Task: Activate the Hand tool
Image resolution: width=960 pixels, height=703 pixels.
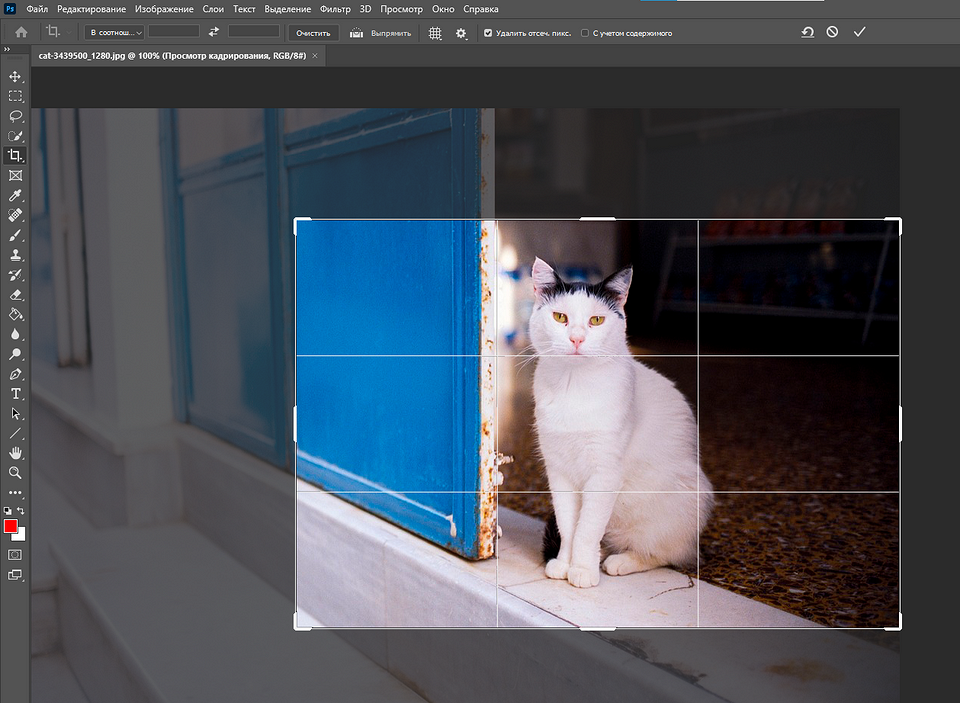Action: pos(15,452)
